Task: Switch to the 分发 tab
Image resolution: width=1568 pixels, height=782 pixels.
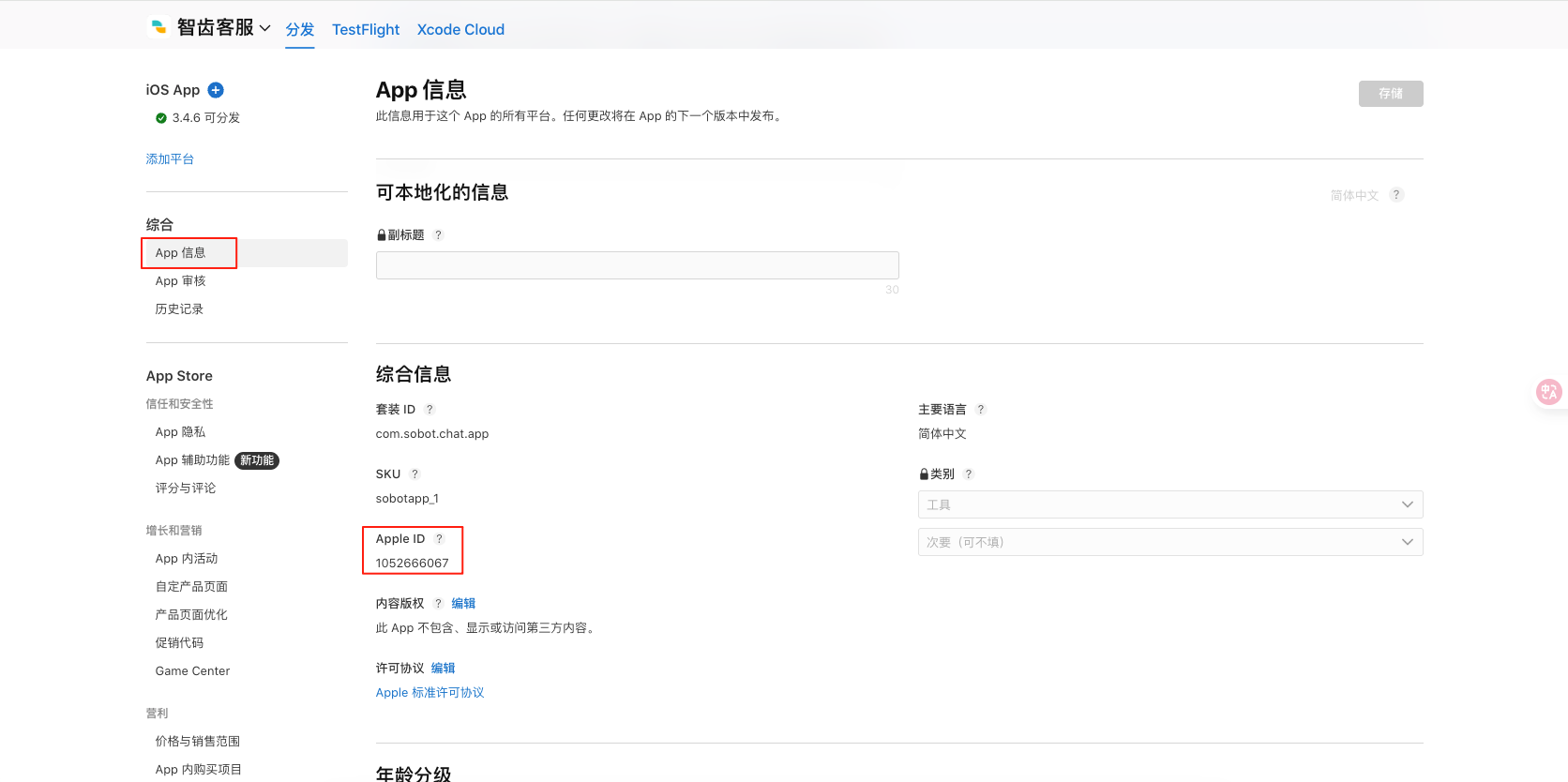Action: click(x=300, y=29)
